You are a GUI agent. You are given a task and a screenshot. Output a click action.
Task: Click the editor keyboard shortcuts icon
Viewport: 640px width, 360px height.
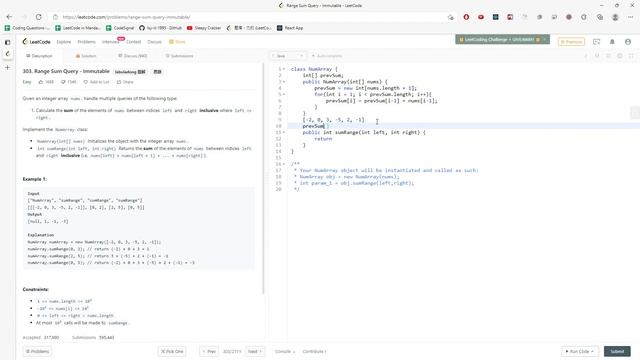tap(608, 56)
